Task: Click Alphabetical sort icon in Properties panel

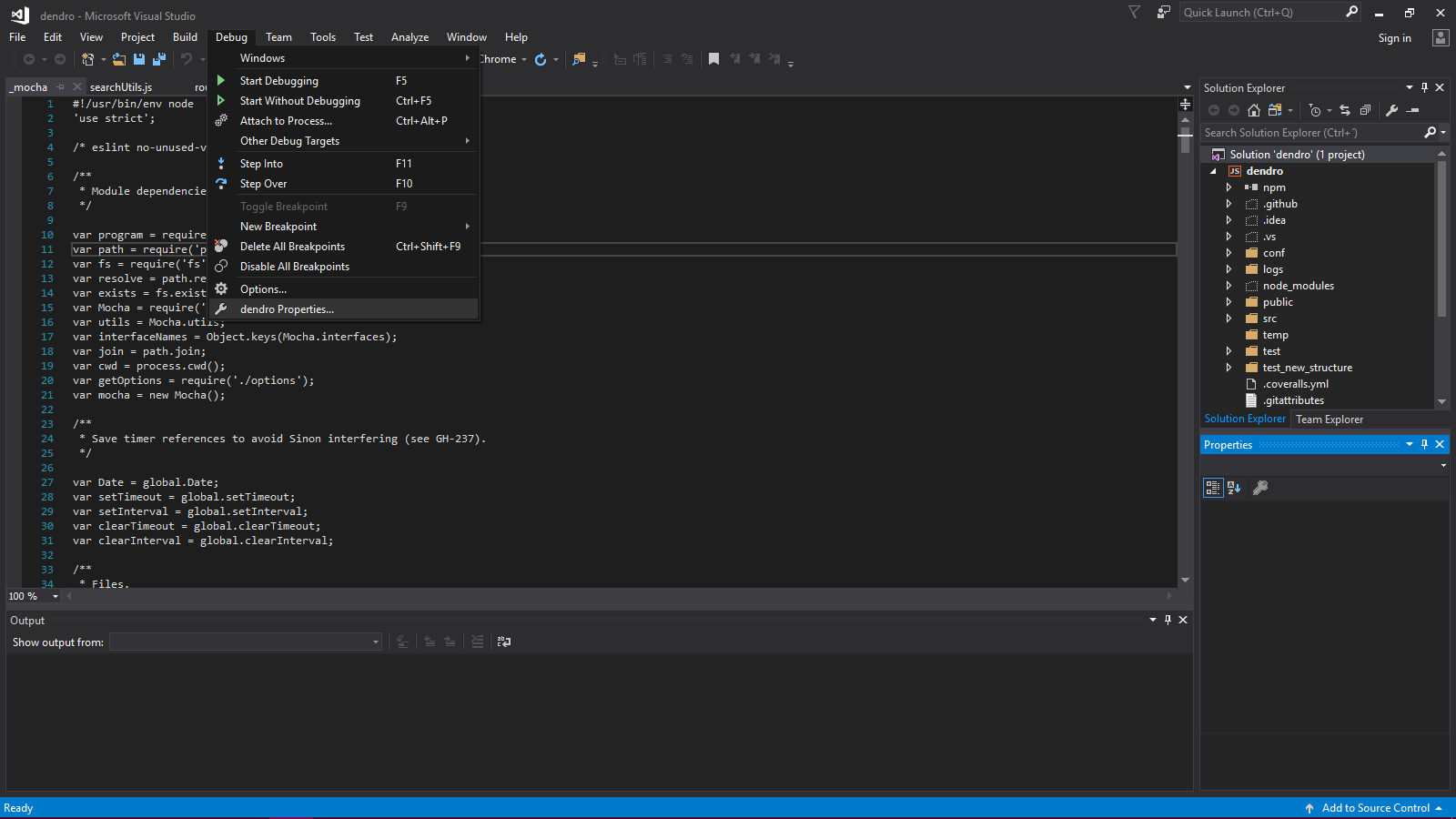Action: 1234,488
